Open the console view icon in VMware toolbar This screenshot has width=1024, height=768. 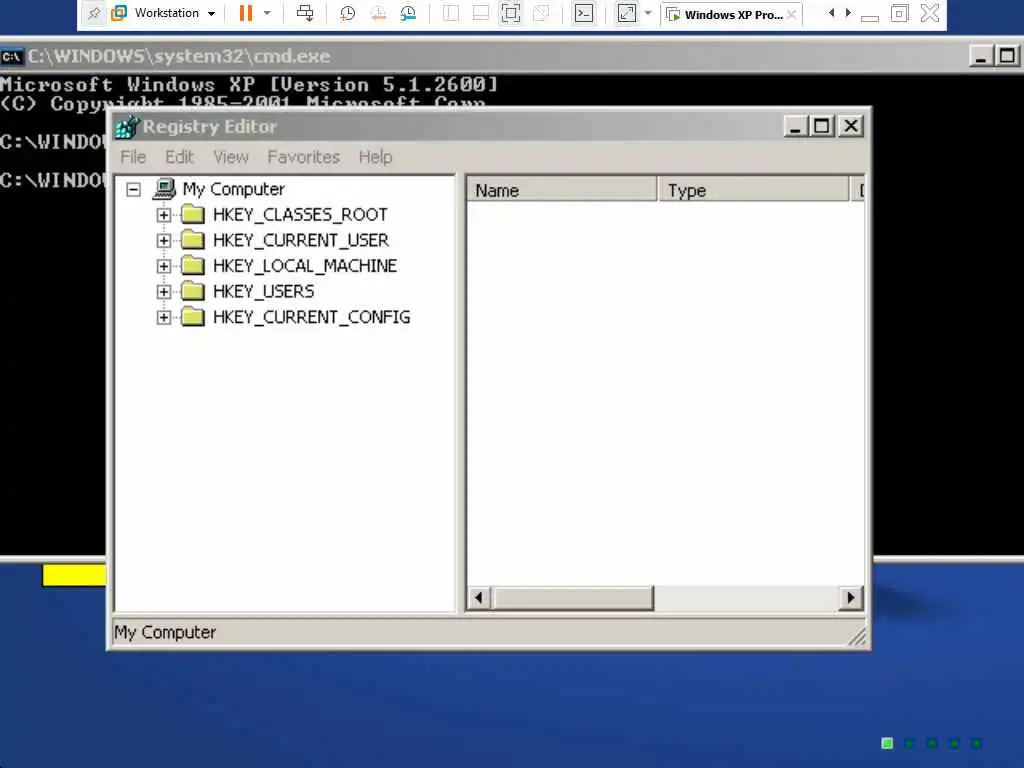pyautogui.click(x=584, y=13)
